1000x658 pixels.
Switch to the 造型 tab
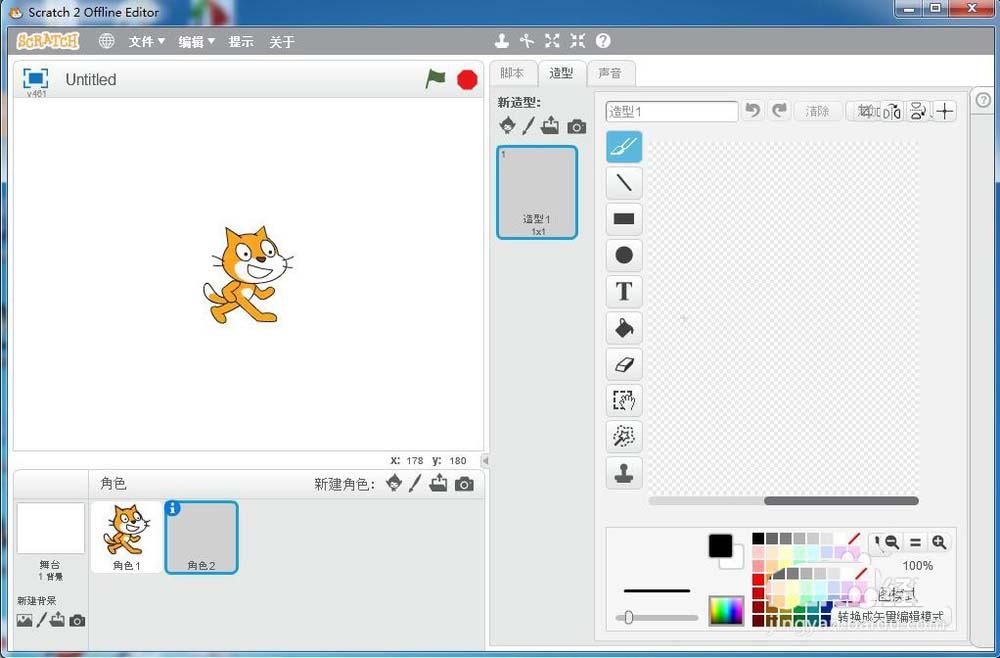point(561,73)
